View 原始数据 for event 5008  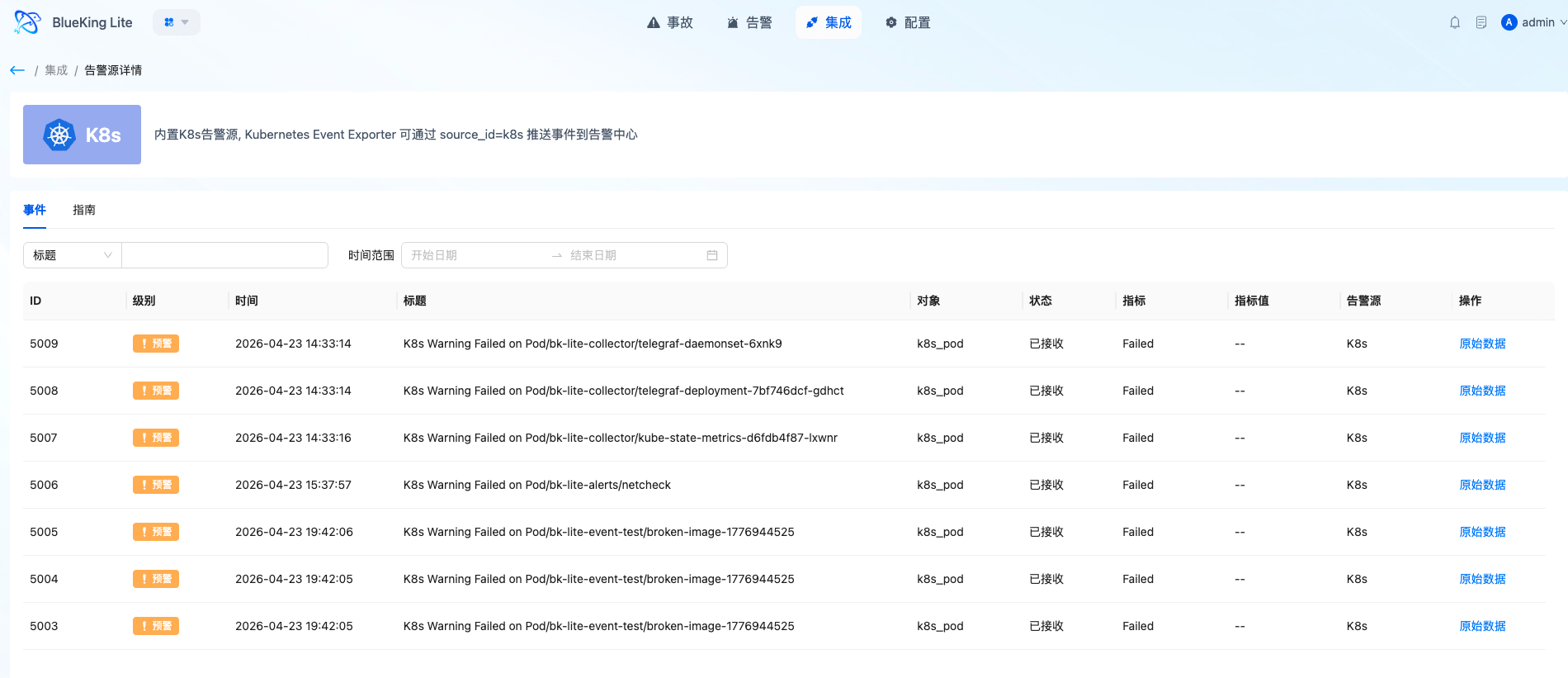tap(1482, 391)
